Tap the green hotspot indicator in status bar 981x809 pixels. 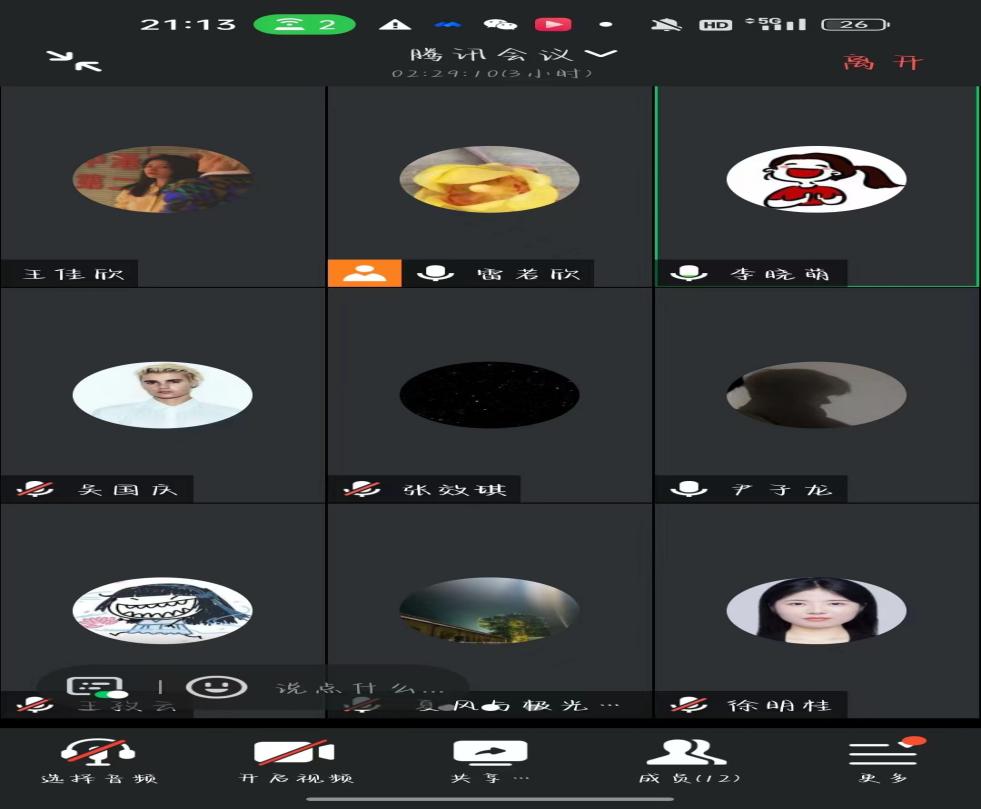coord(305,24)
